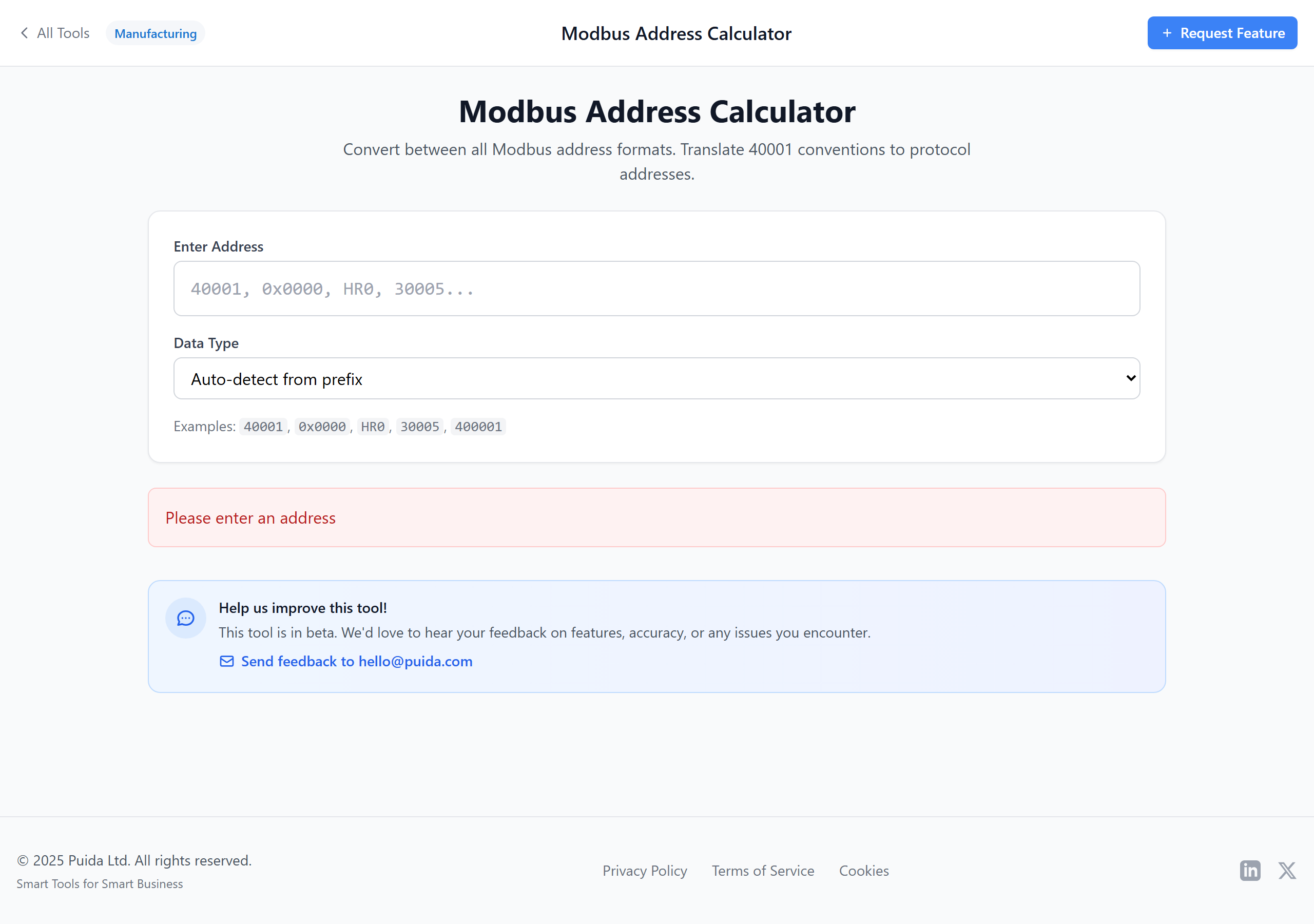Open the Terms of Service page
Viewport: 1314px width, 924px height.
point(762,870)
